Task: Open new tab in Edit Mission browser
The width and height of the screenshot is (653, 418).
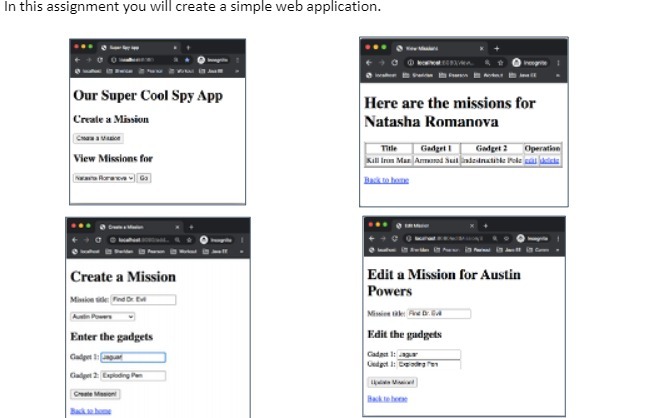Action: point(486,226)
